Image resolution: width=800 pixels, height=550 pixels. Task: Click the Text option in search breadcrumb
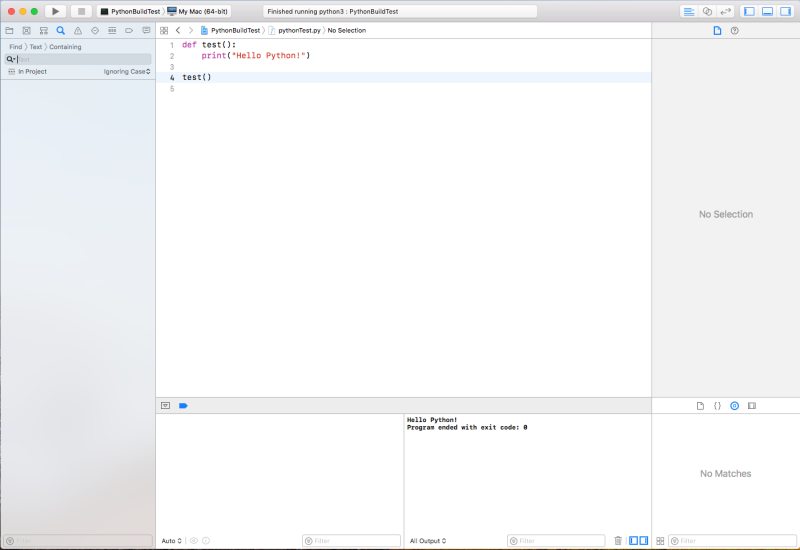point(36,46)
